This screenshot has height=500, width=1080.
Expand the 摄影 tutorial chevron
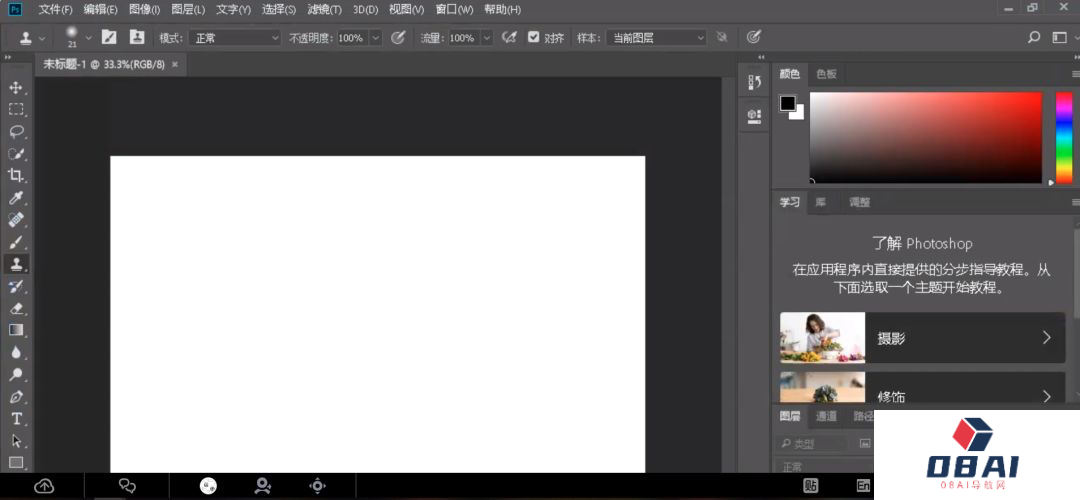tap(1046, 337)
